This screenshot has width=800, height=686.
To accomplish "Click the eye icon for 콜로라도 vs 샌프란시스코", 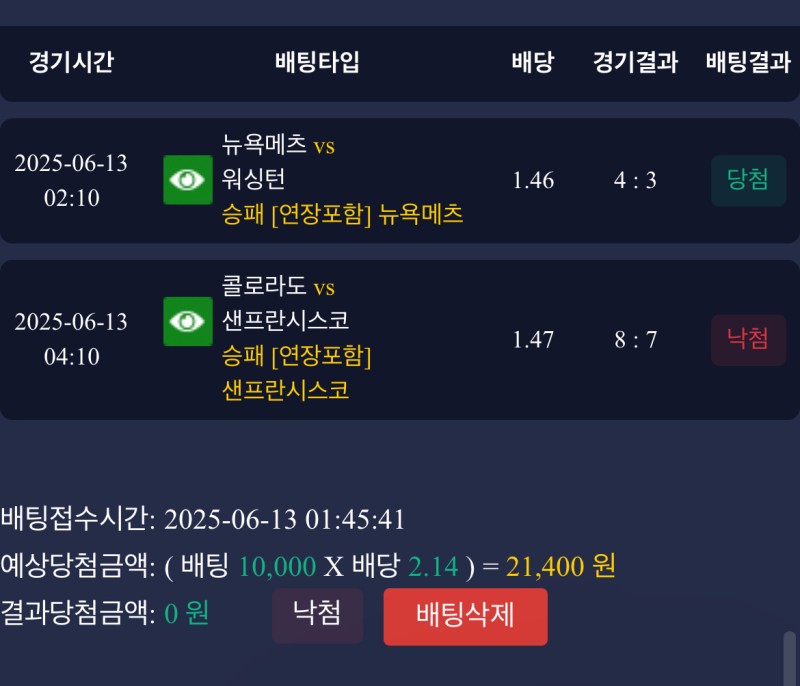I will [188, 321].
